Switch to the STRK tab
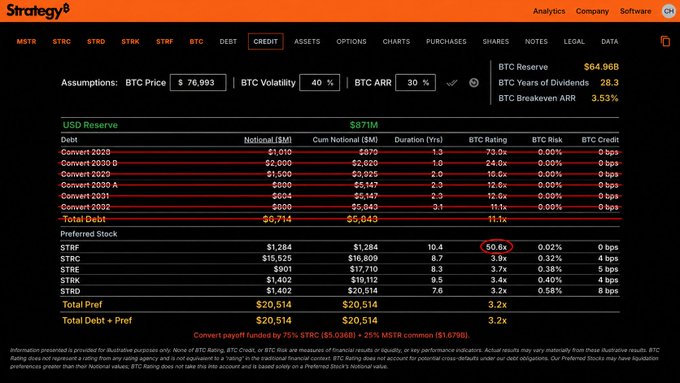 click(131, 42)
